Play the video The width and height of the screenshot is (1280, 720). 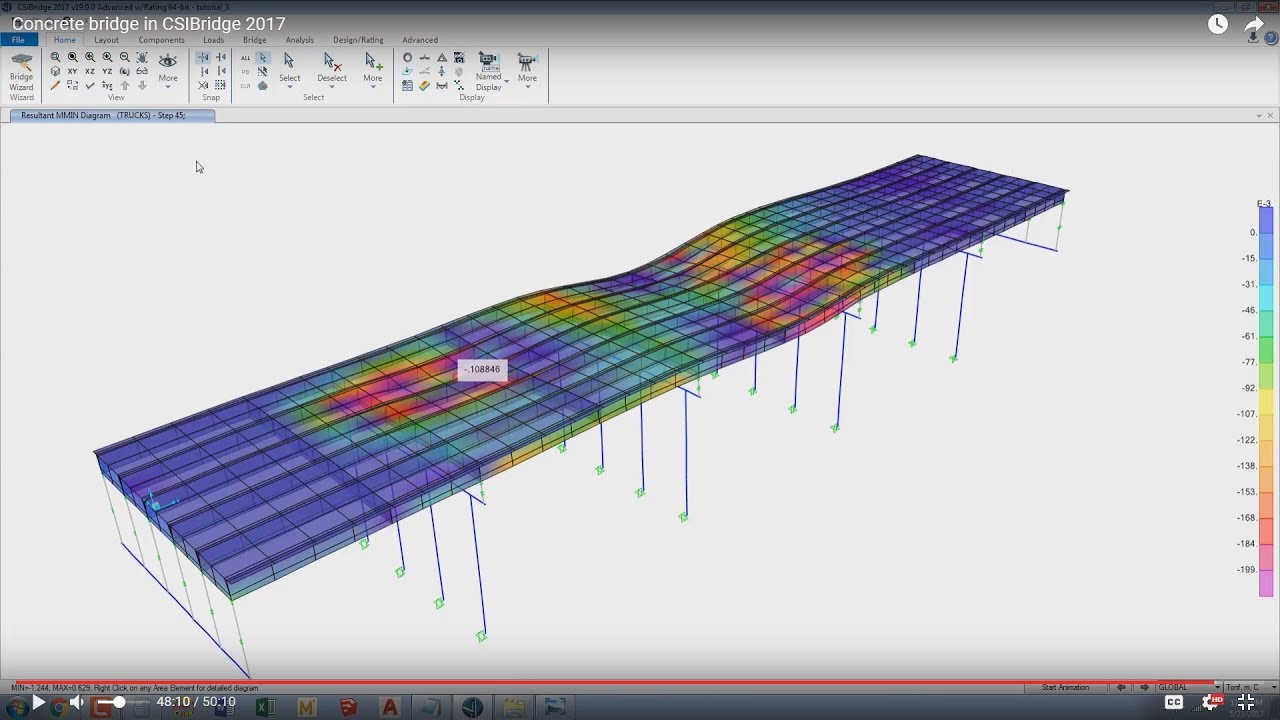pyautogui.click(x=38, y=702)
